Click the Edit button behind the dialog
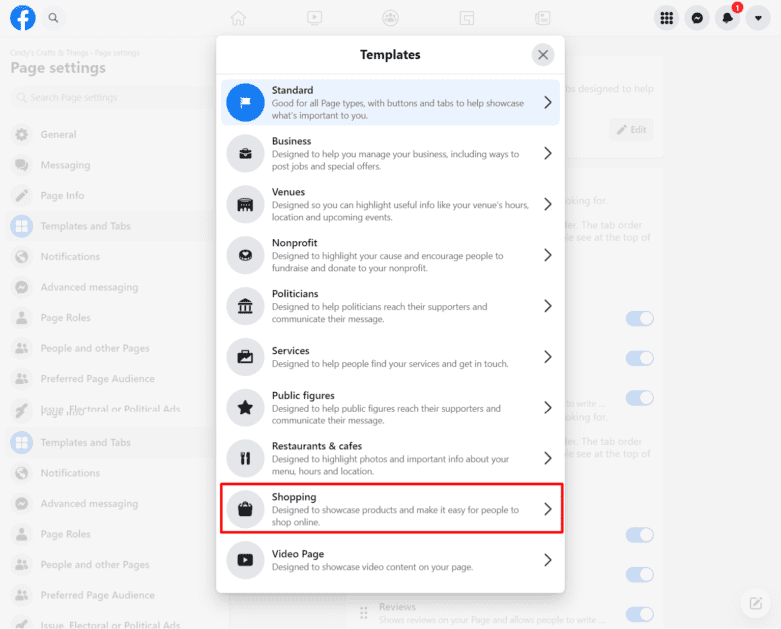 [632, 129]
